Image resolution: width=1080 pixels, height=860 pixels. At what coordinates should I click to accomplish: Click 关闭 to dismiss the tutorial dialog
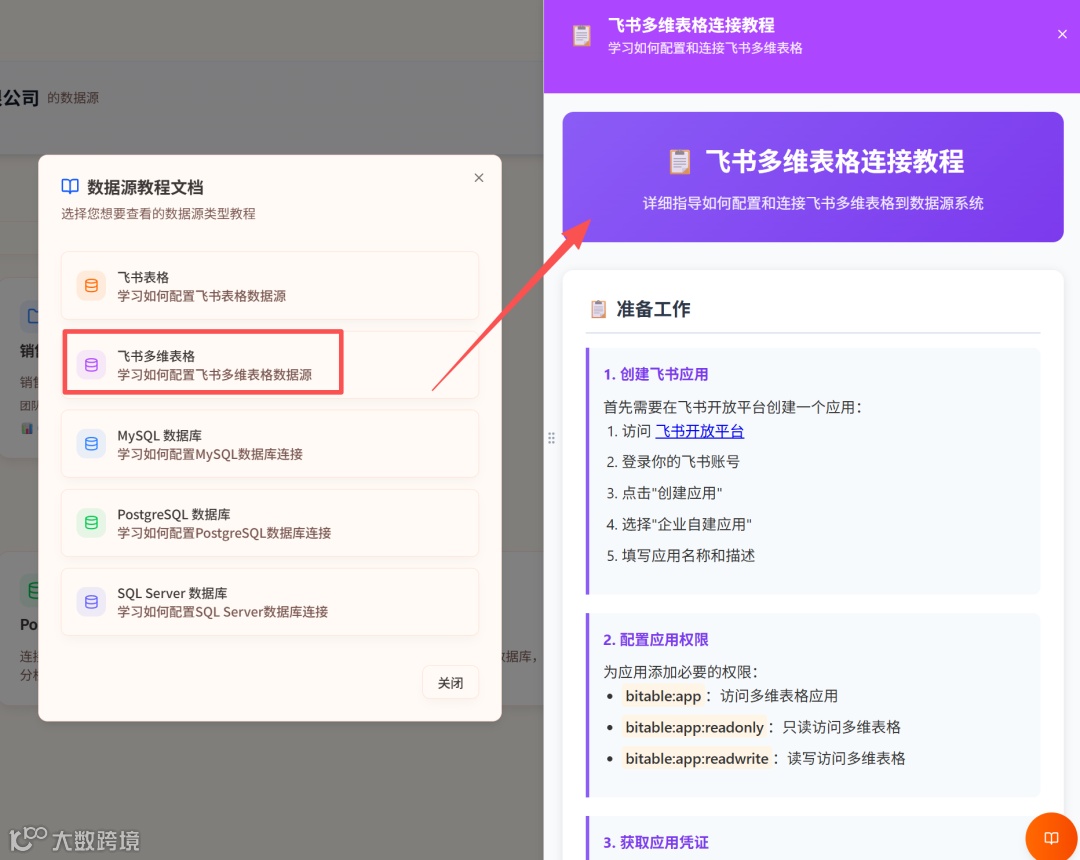[450, 682]
